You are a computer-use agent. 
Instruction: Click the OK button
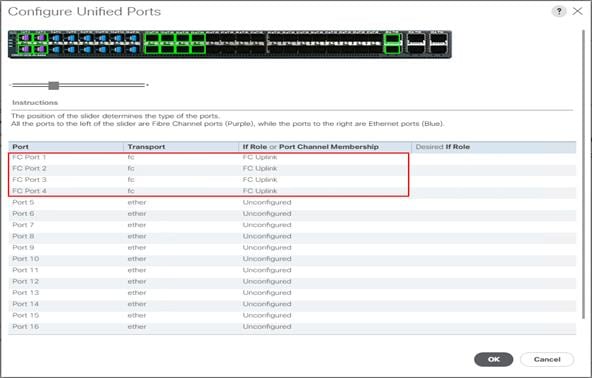(493, 359)
